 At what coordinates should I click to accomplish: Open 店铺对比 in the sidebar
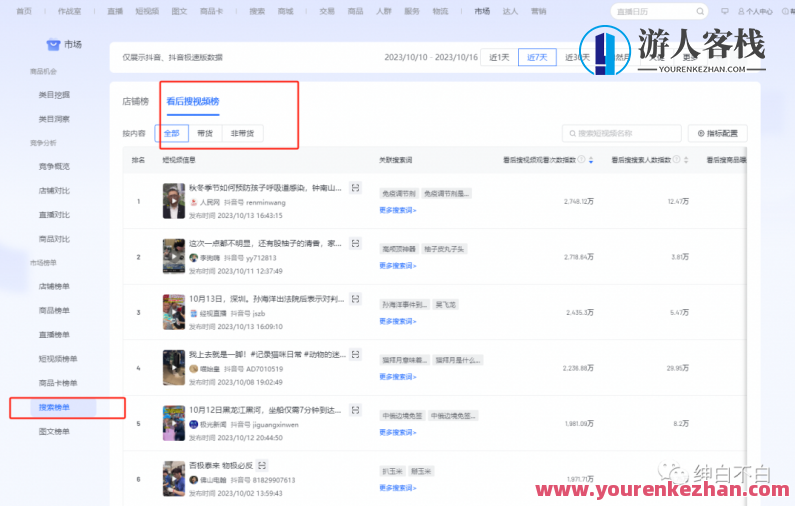tap(54, 191)
